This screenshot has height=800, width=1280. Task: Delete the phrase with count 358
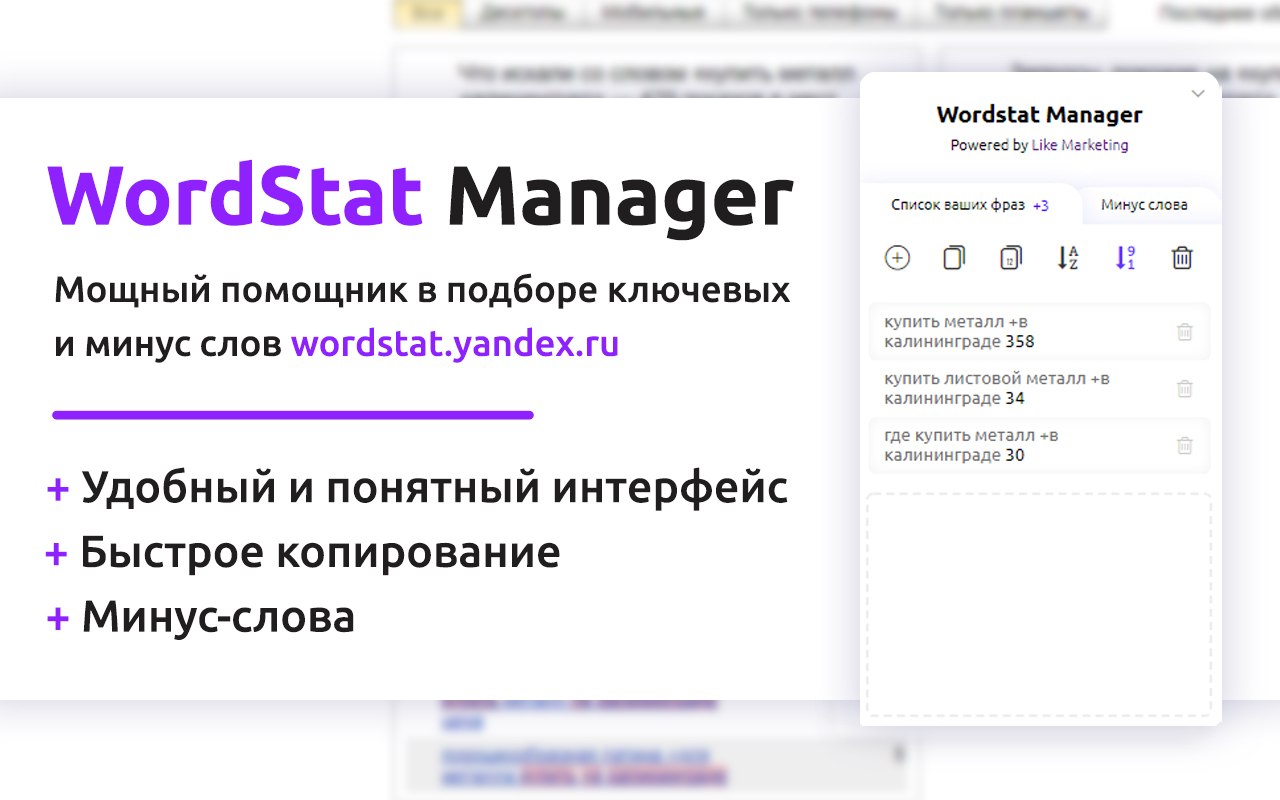1185,332
